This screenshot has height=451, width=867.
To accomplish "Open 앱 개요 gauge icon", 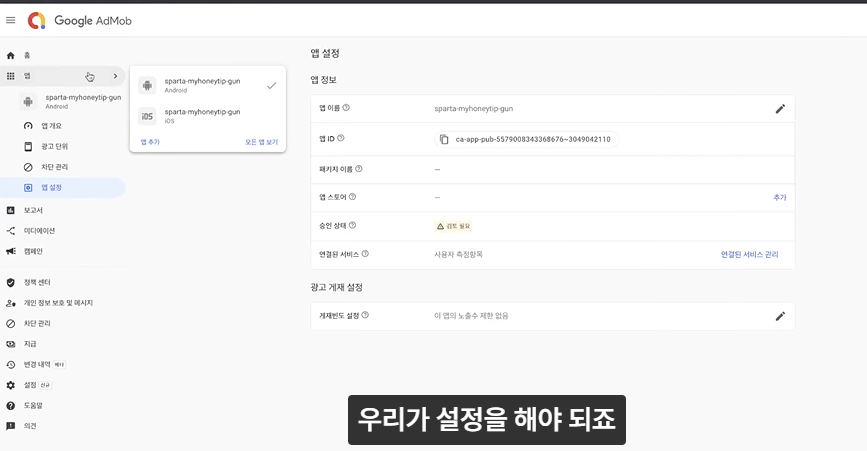I will 28,125.
